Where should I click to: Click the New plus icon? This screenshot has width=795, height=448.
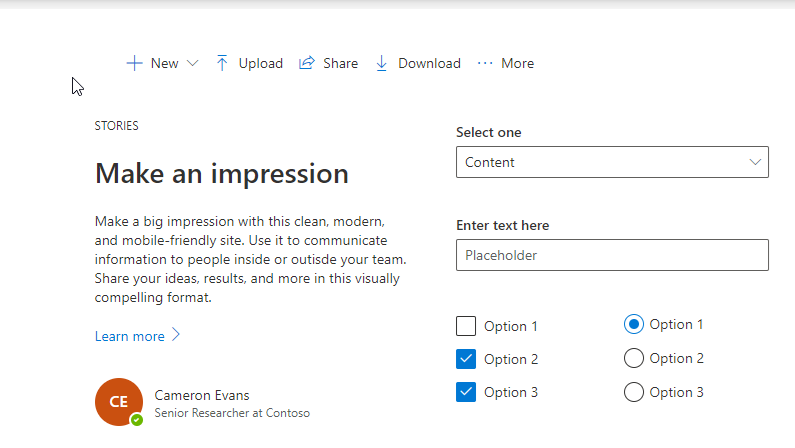pyautogui.click(x=134, y=63)
